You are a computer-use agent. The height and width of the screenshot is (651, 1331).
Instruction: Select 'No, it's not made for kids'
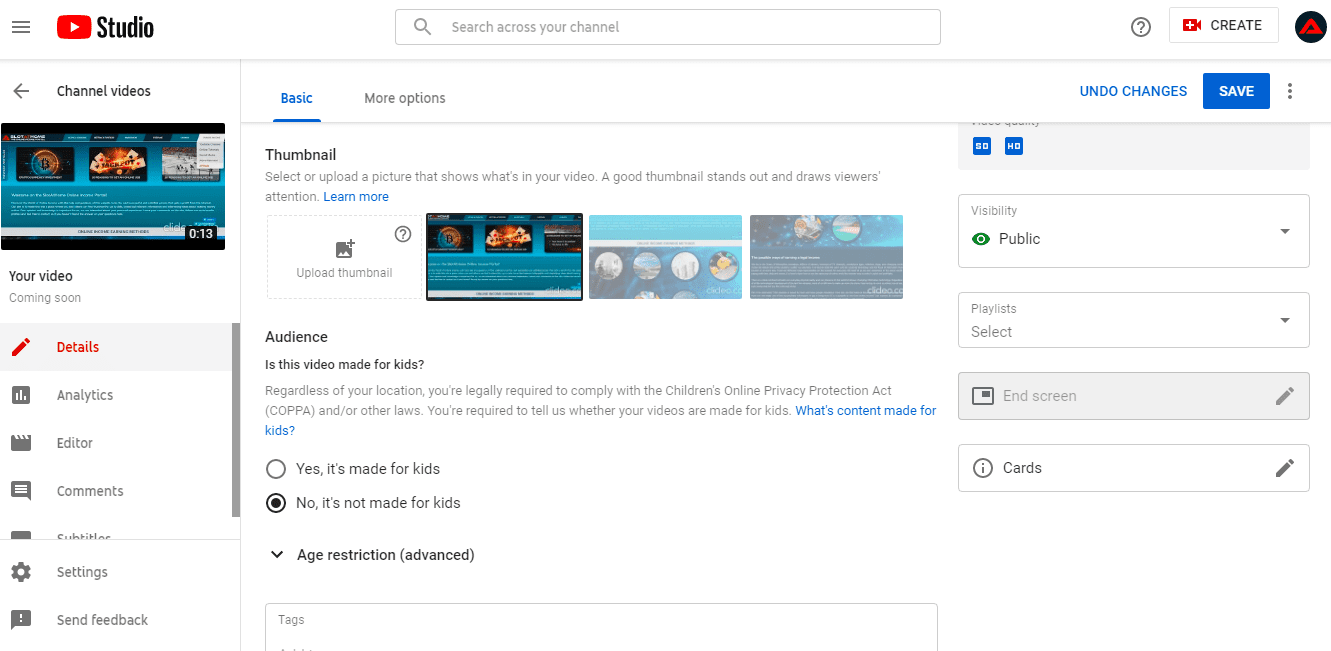click(x=276, y=503)
